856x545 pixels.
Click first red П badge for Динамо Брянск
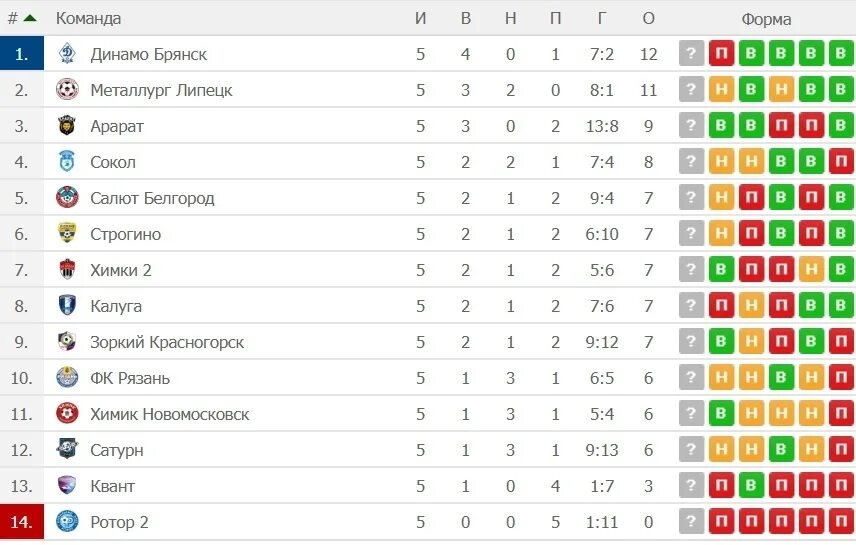pos(721,54)
